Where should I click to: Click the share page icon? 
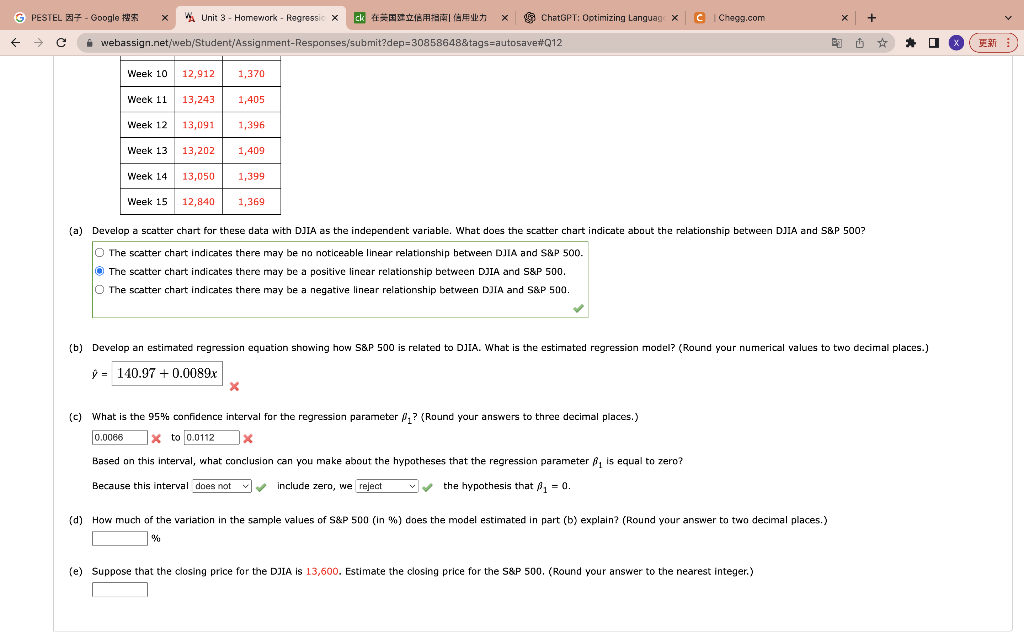point(859,43)
